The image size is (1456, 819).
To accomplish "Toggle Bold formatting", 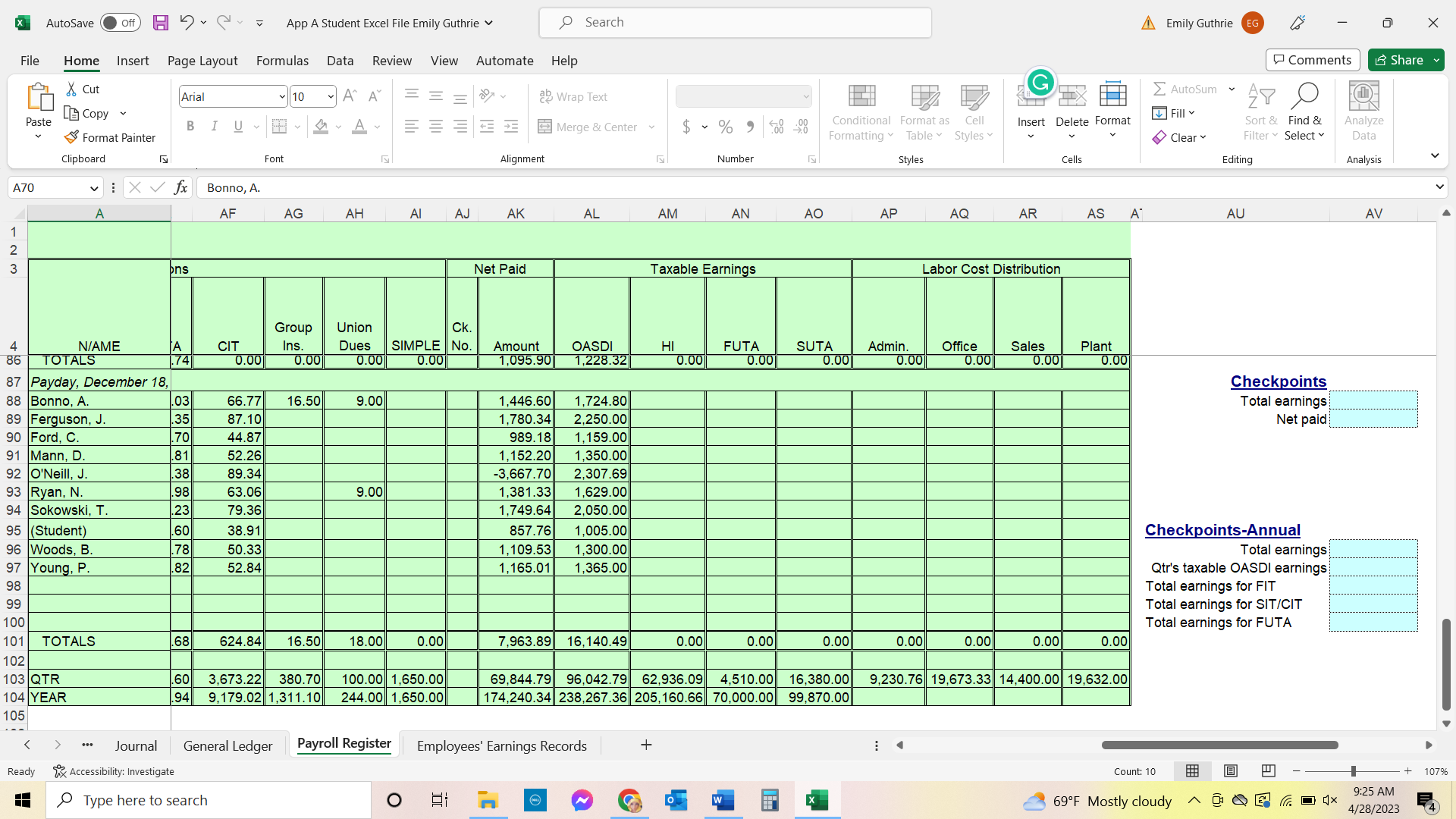I will tap(190, 127).
